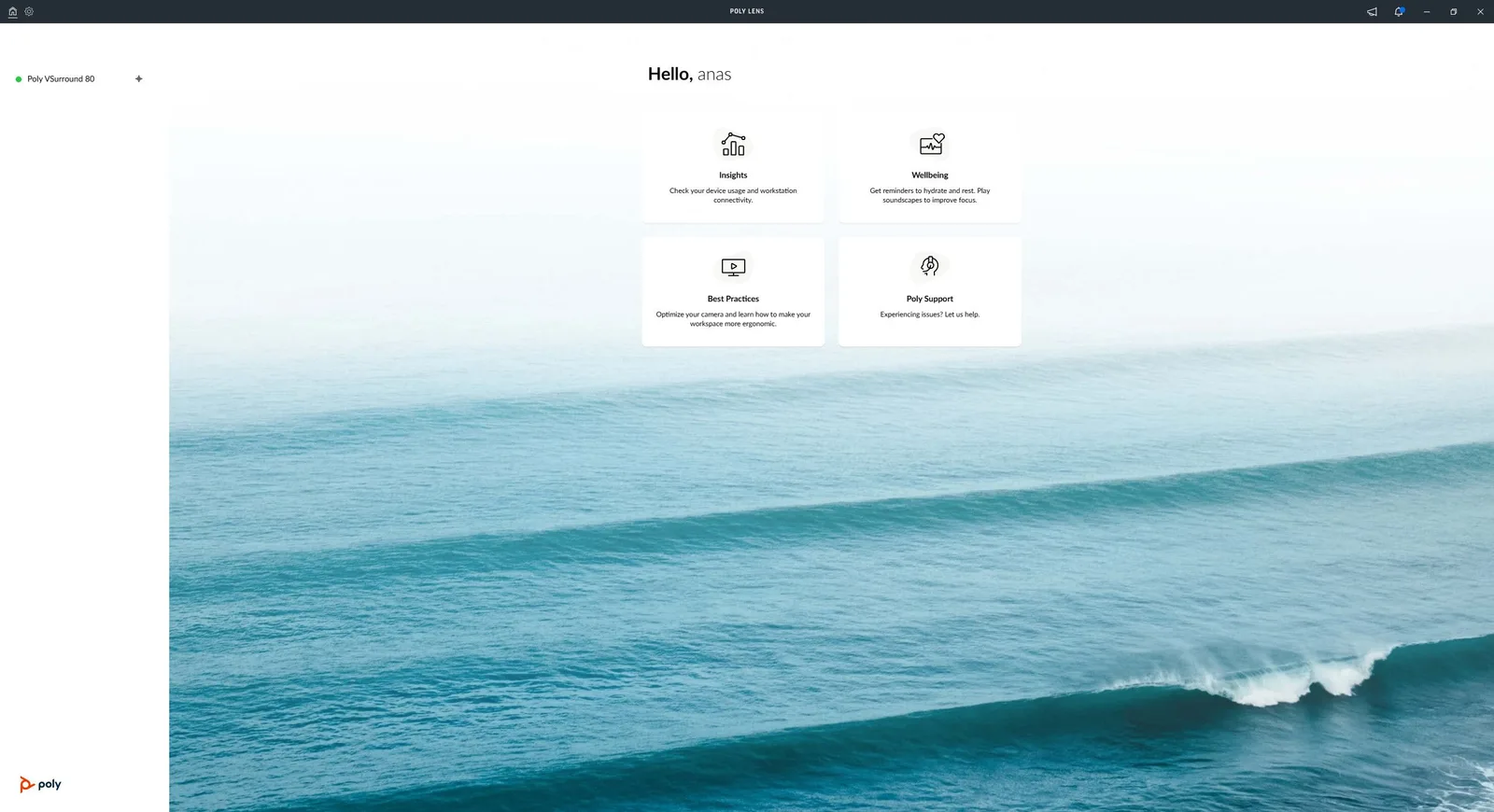Click the plus icon beside Poly VSurround 80
Screen dimensions: 1494x812
point(139,78)
